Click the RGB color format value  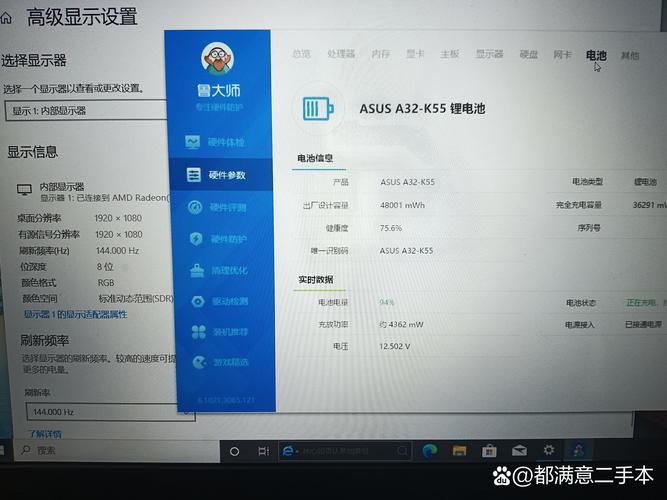(x=106, y=283)
